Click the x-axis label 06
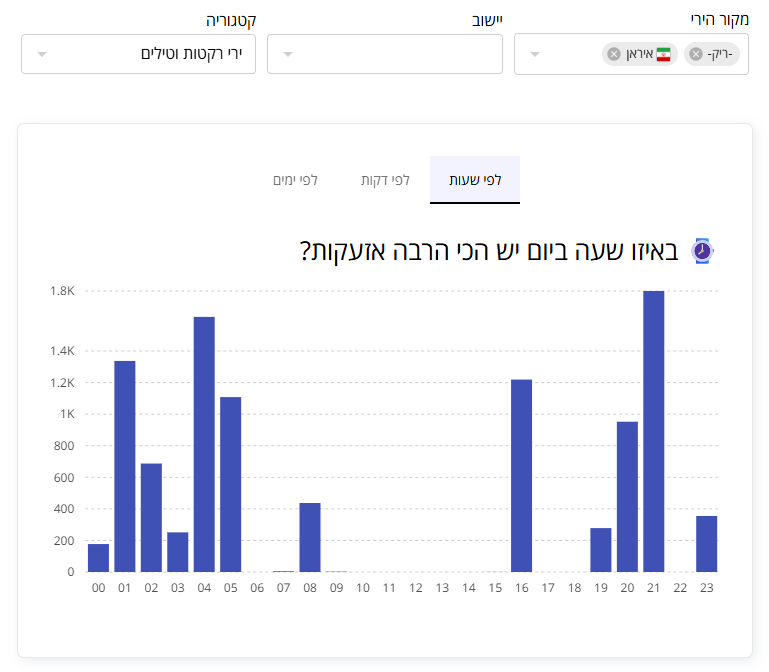Viewport: 769px width, 672px height. (x=257, y=588)
